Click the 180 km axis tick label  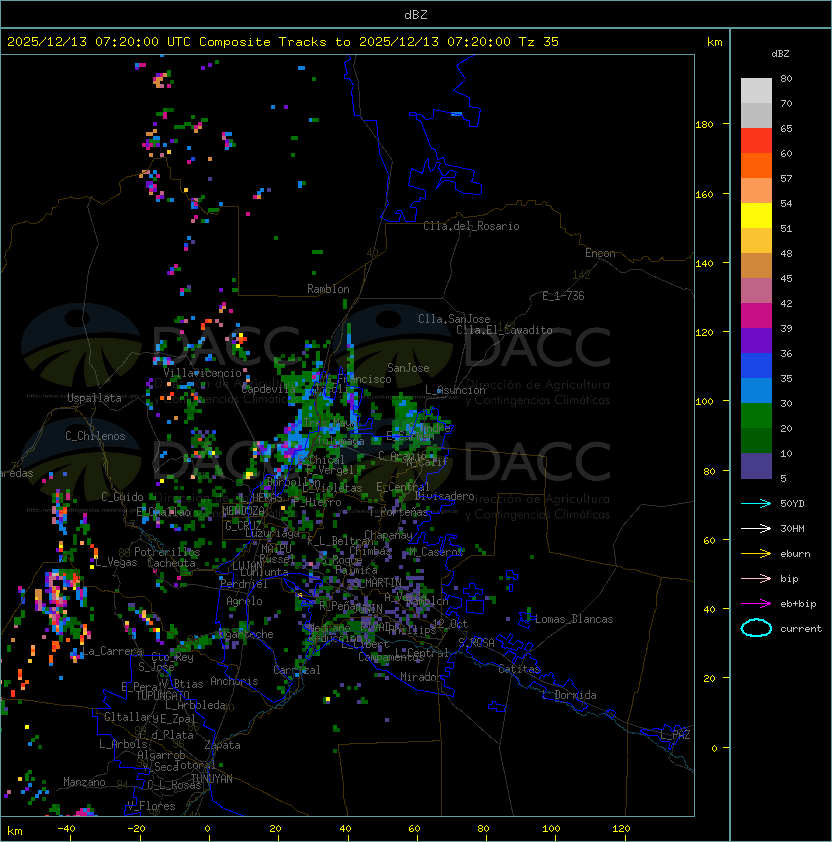(x=704, y=125)
